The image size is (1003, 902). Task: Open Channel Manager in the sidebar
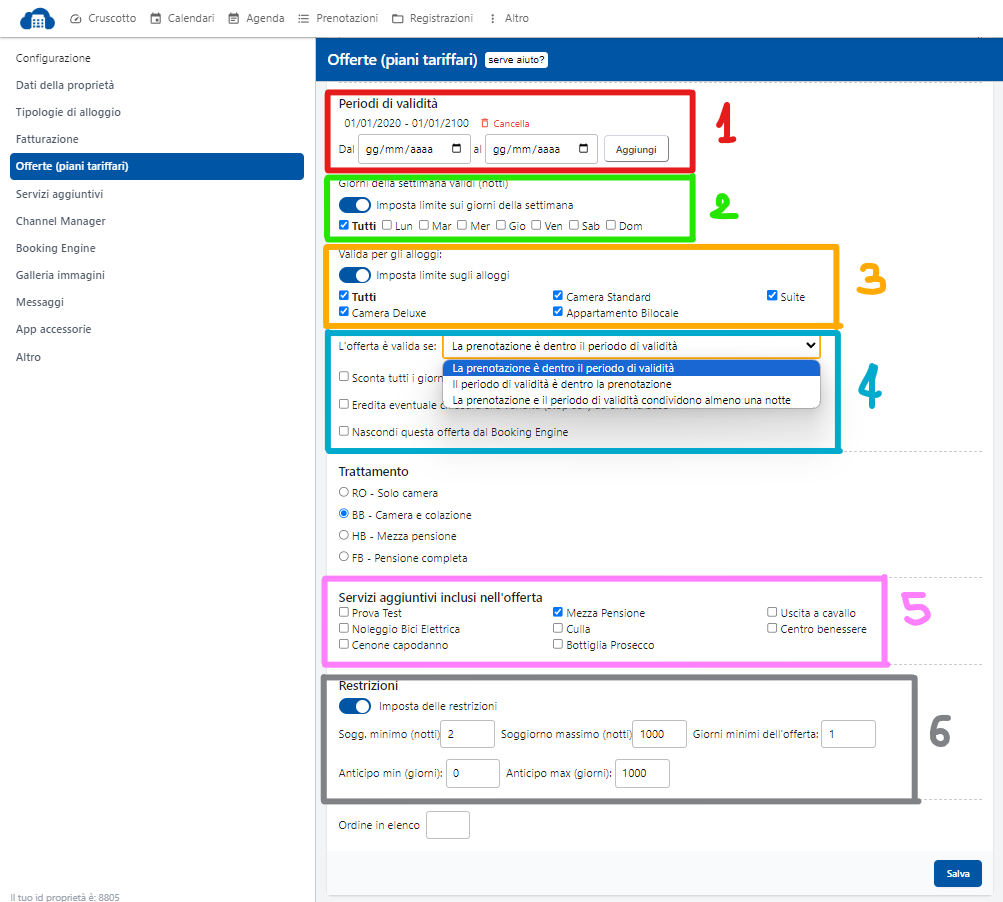coord(60,221)
